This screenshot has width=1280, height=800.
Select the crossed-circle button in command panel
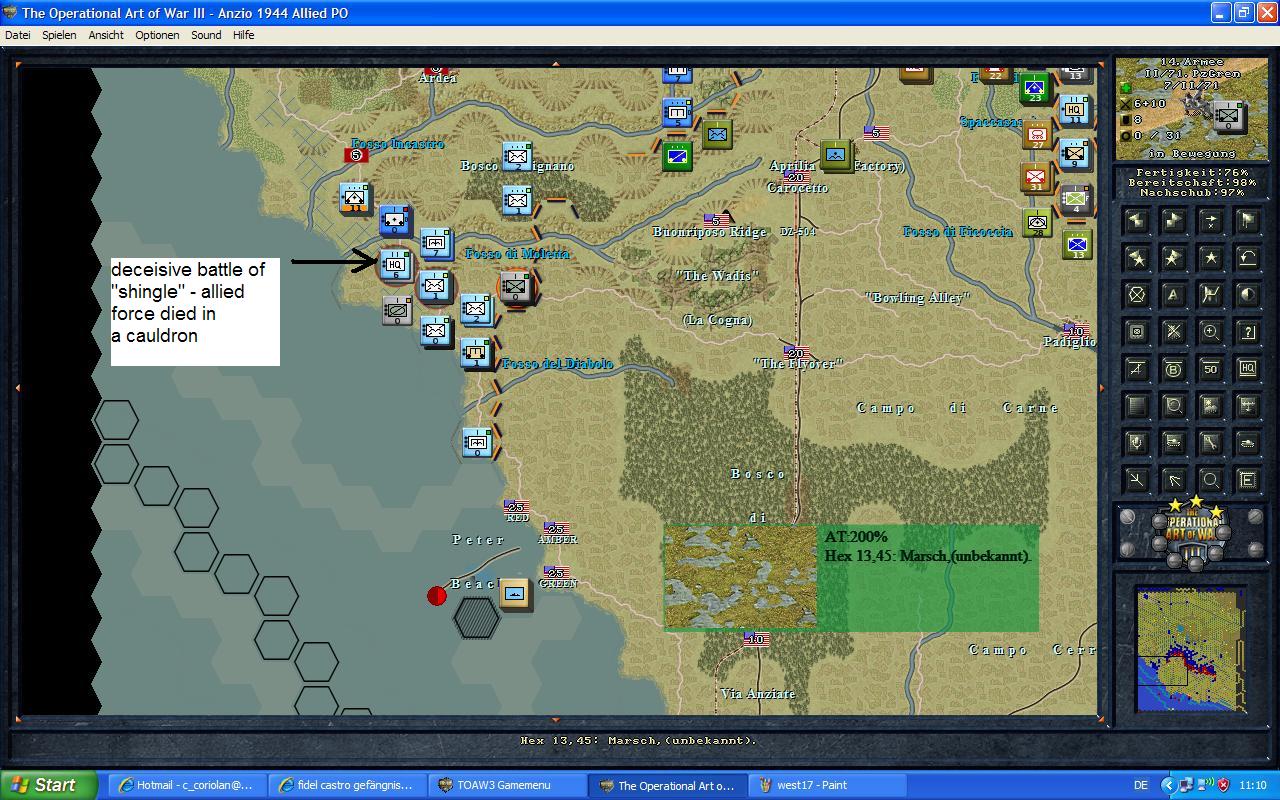(x=1137, y=295)
